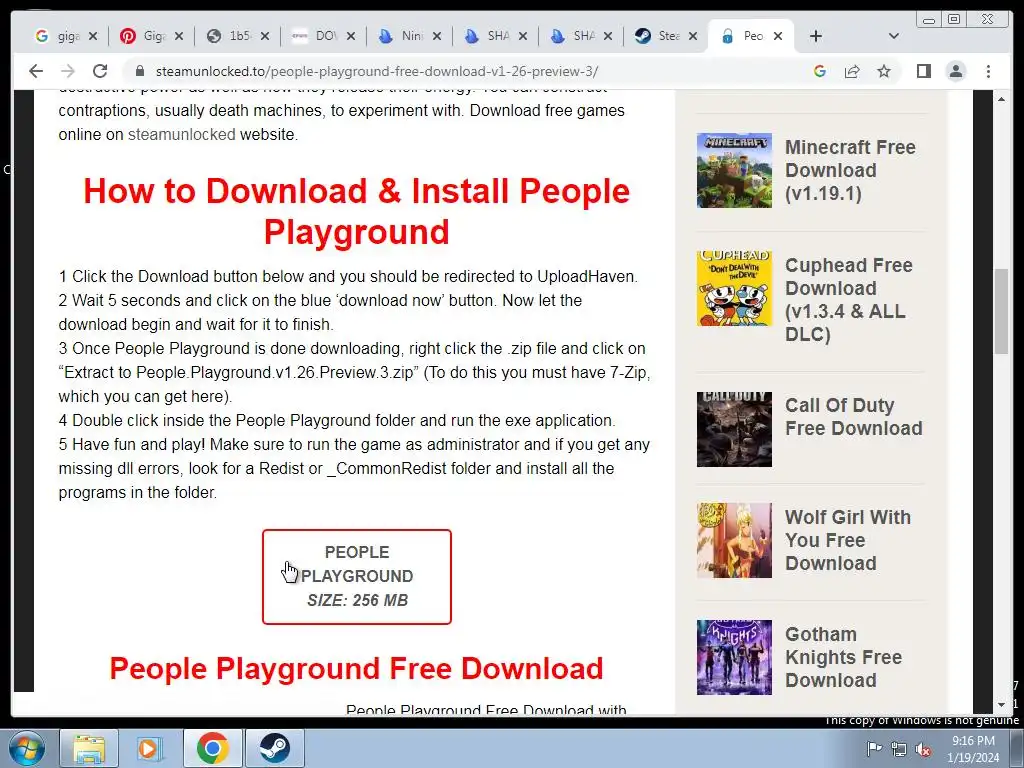Open the Action Center flag icon
Screen dimensions: 1024x768
[x=874, y=748]
